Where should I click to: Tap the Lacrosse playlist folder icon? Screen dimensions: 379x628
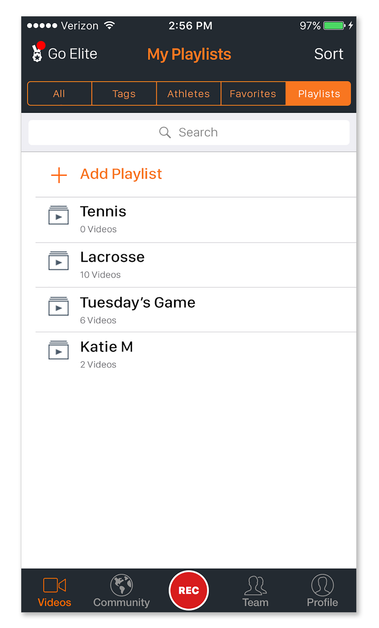click(58, 260)
